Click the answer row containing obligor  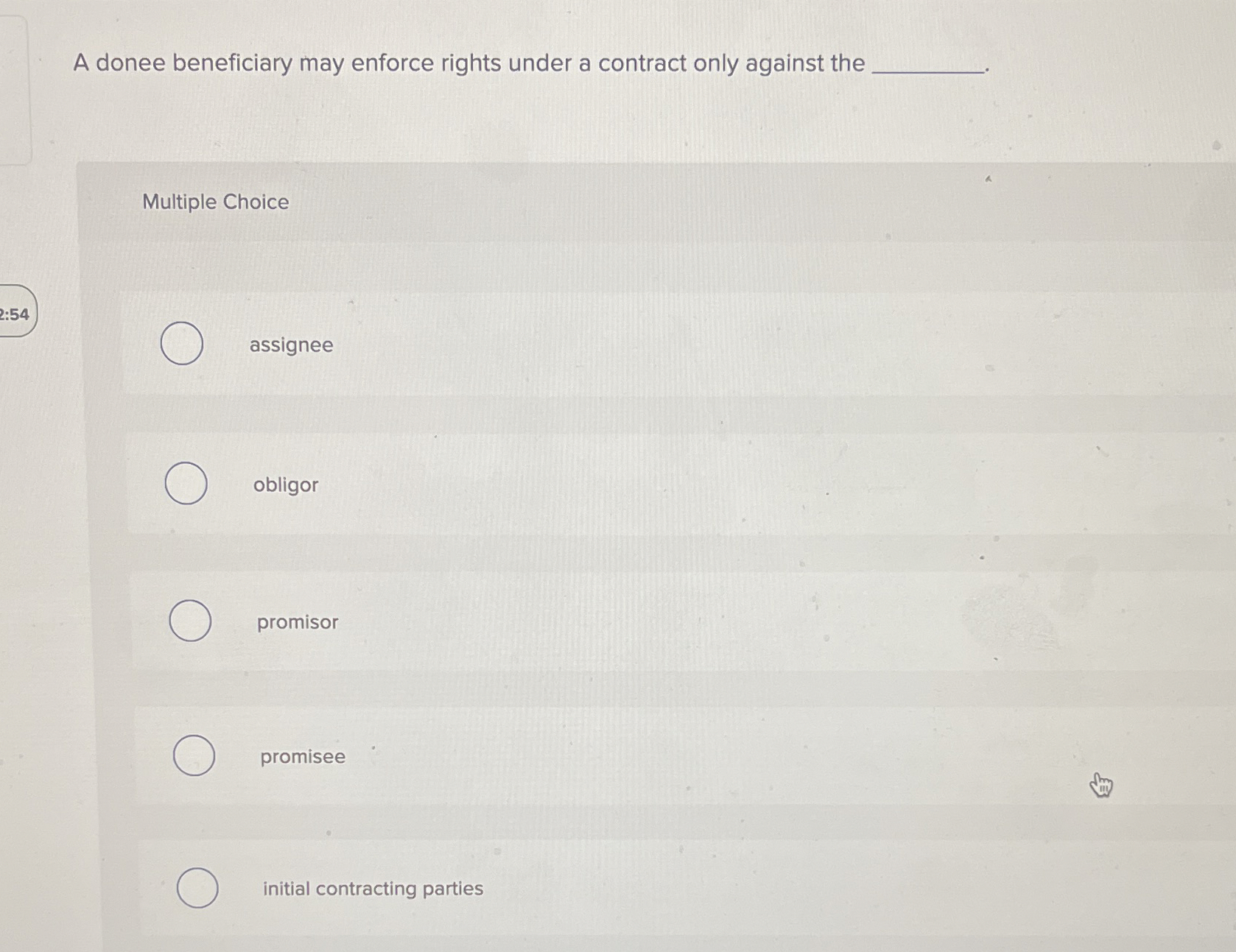pos(516,484)
